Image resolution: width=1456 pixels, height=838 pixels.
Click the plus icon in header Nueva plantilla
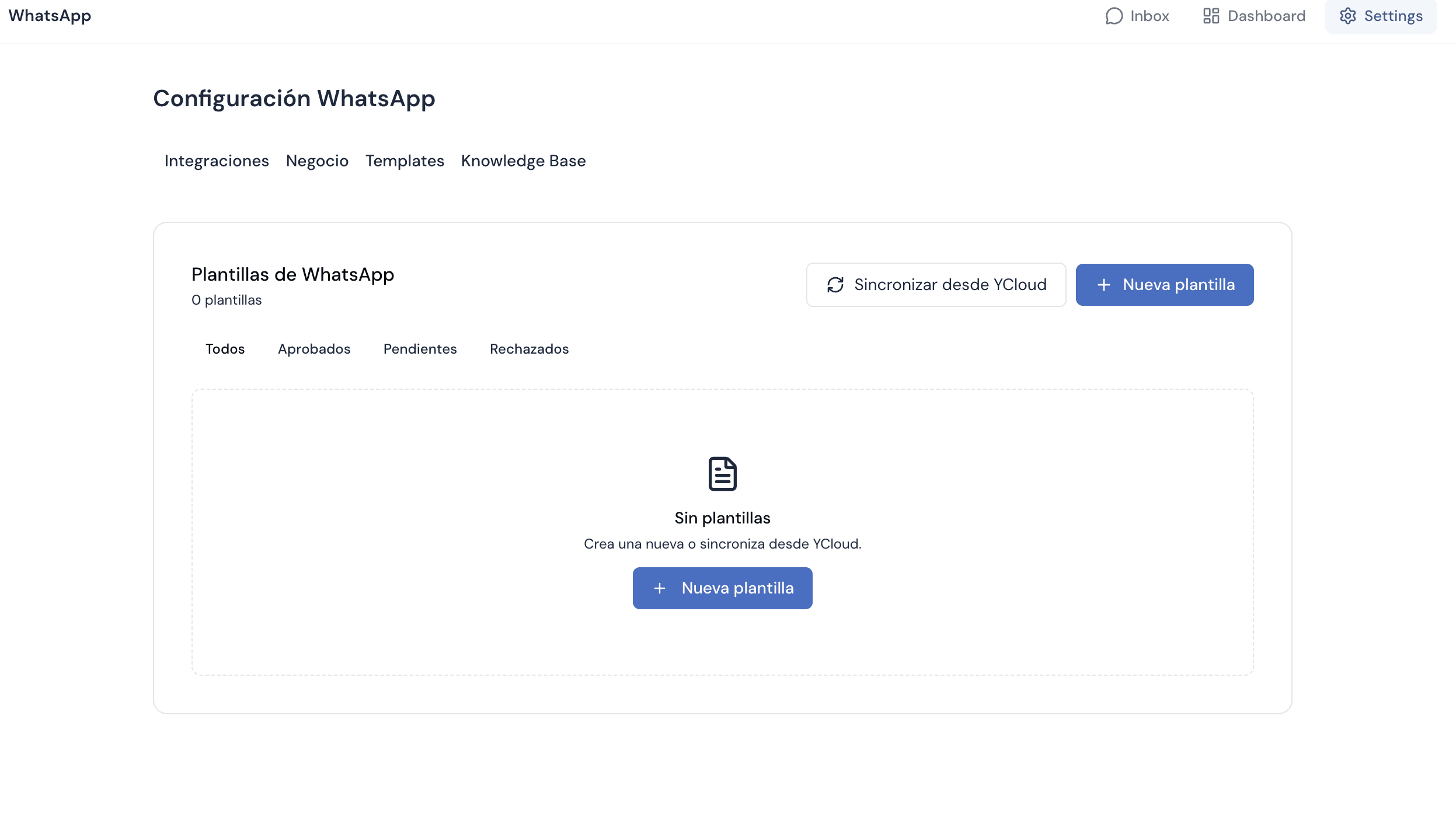tap(1104, 285)
